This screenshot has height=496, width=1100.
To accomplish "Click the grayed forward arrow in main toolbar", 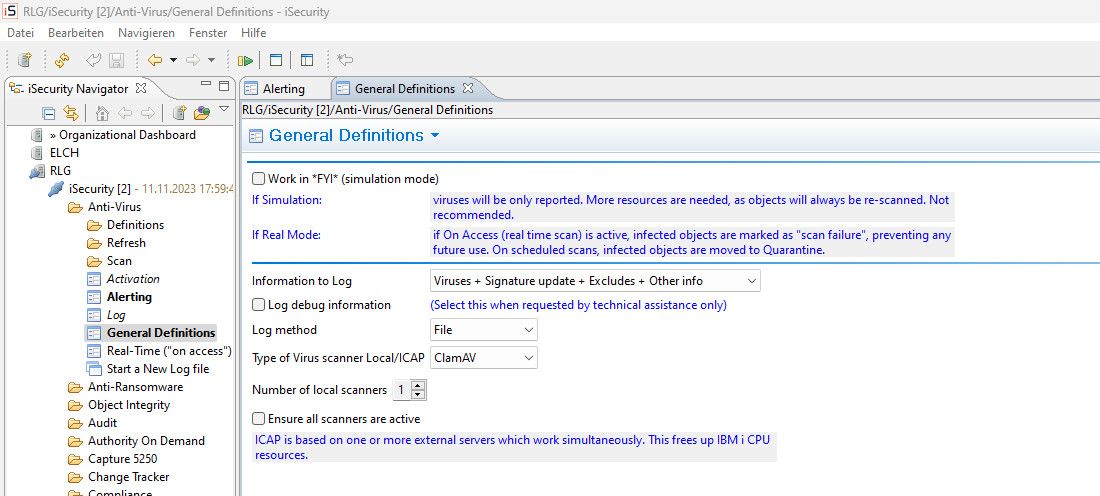I will click(x=193, y=60).
